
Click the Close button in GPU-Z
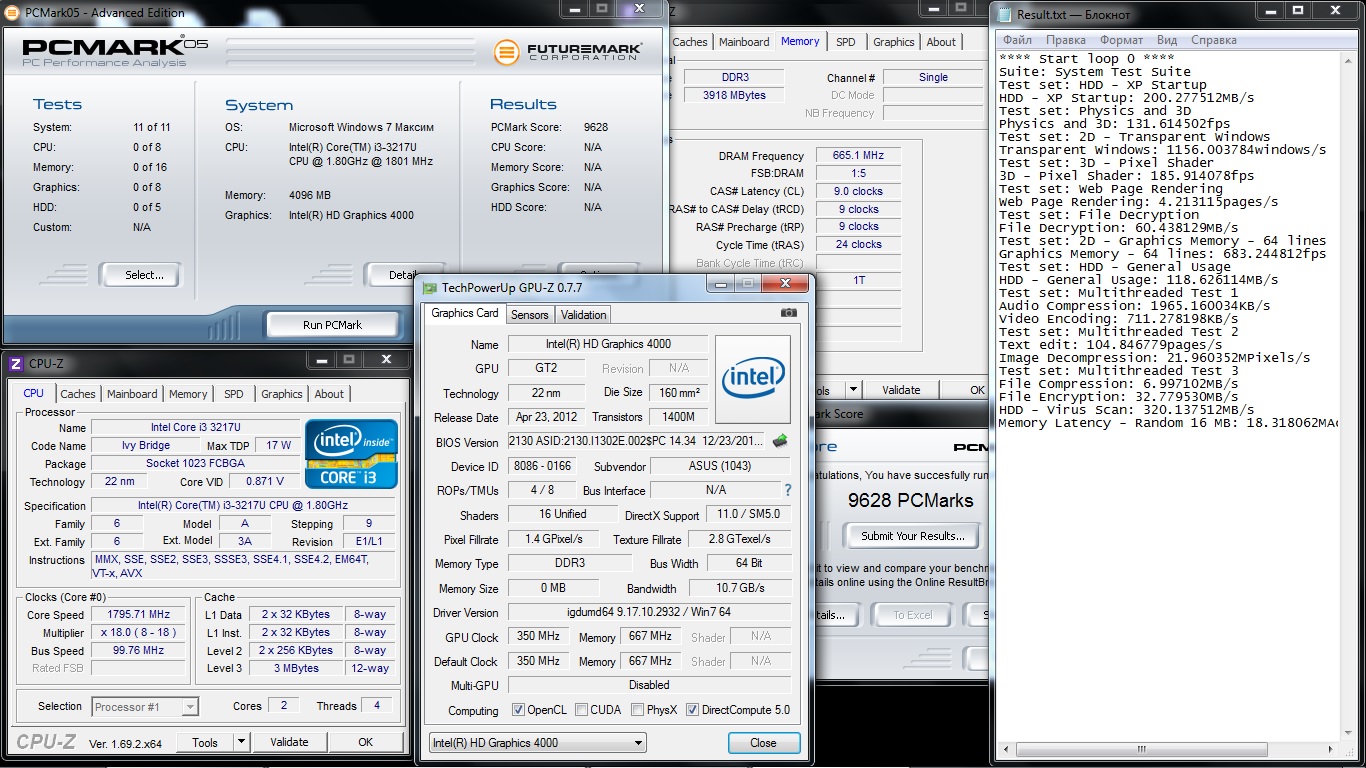pyautogui.click(x=763, y=743)
